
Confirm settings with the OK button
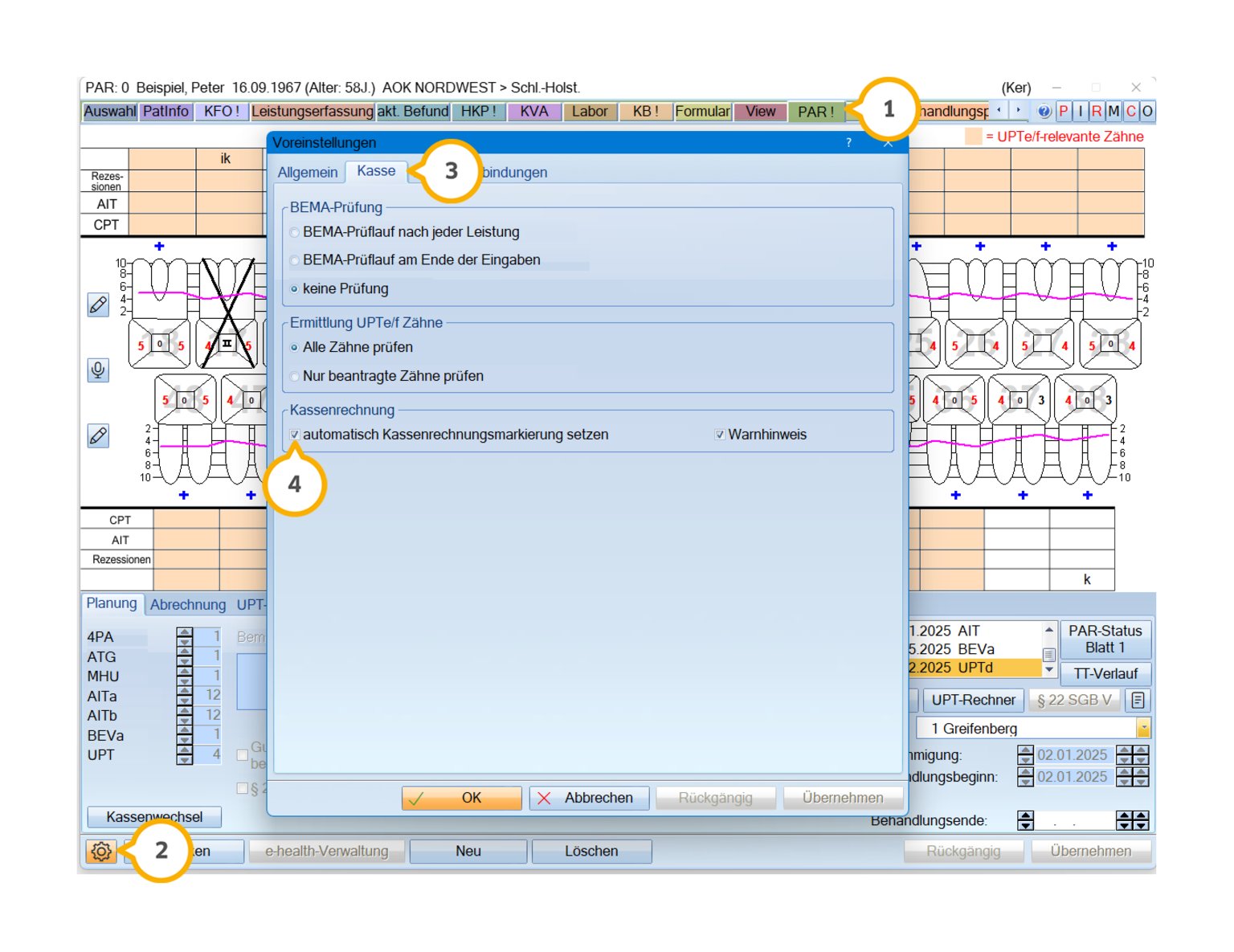click(x=461, y=798)
